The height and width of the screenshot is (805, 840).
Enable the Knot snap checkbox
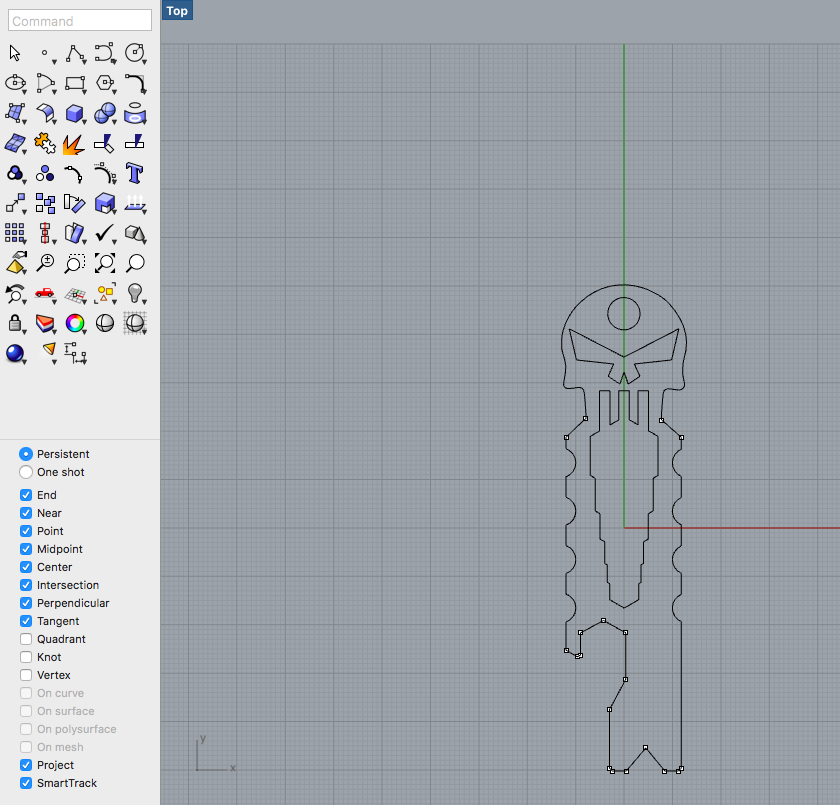[26, 657]
